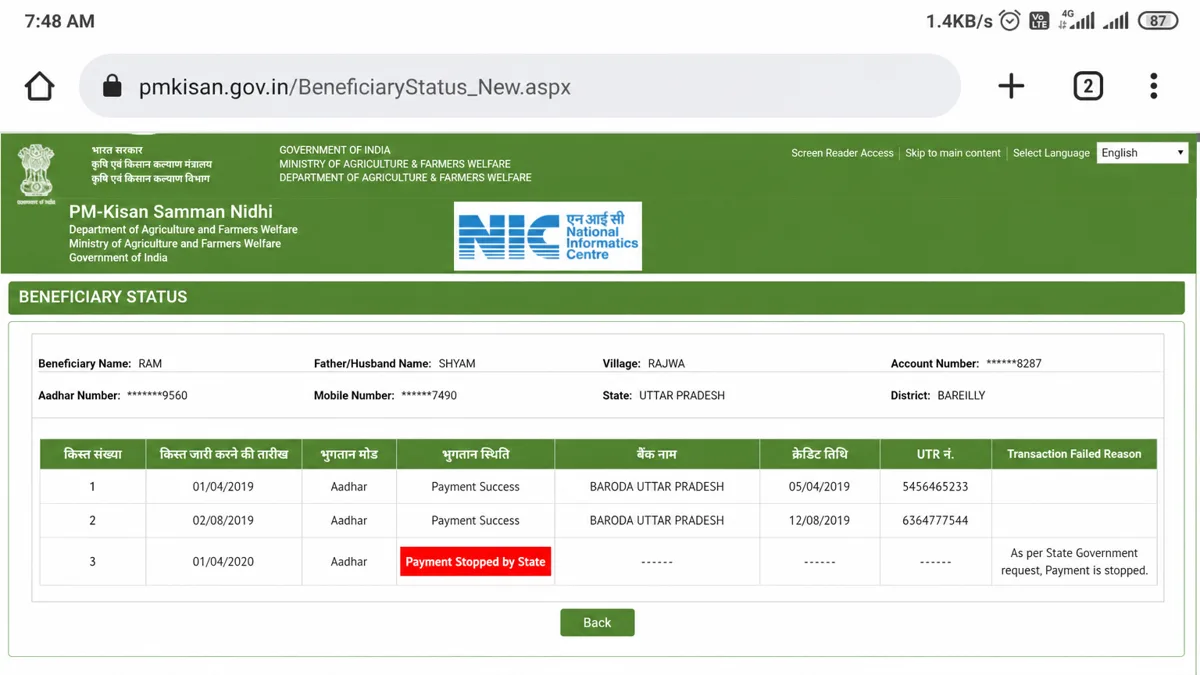Click the date 02/08/2019 cell
Screen dimensions: 1200x675
pyautogui.click(x=223, y=521)
